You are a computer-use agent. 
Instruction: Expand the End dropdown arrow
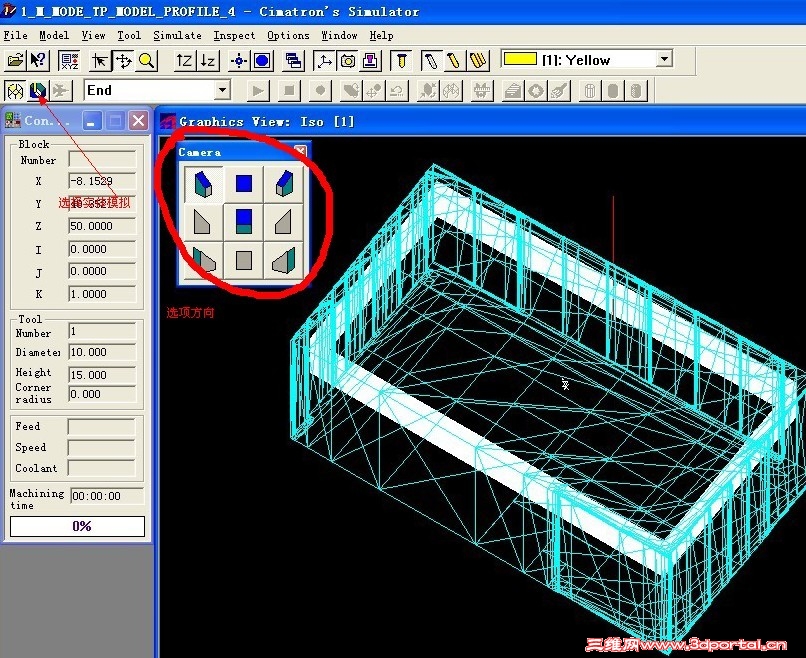pos(222,90)
